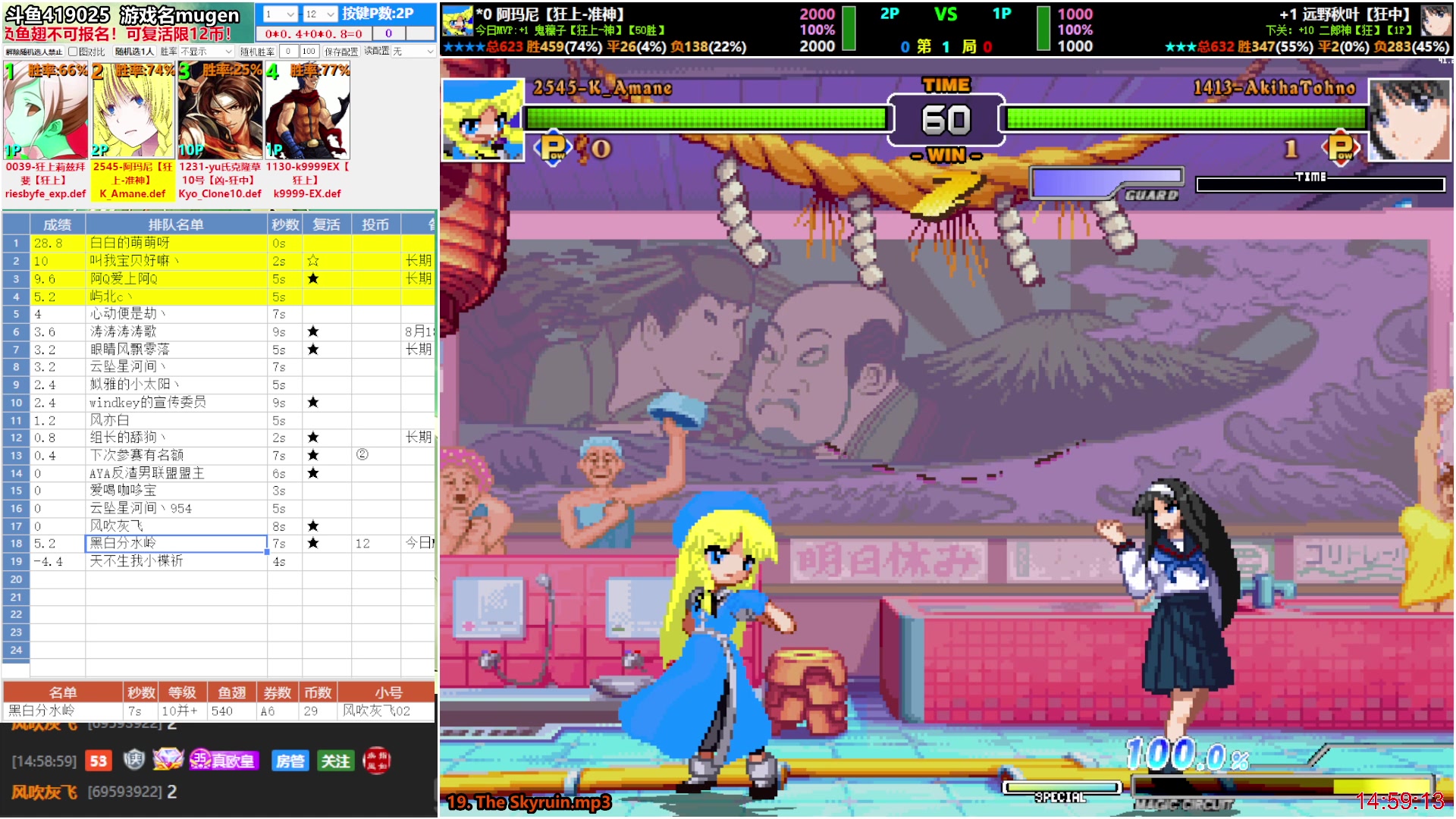1456x819 pixels.
Task: Click the purple 真欧皇 fan badge
Action: 224,760
